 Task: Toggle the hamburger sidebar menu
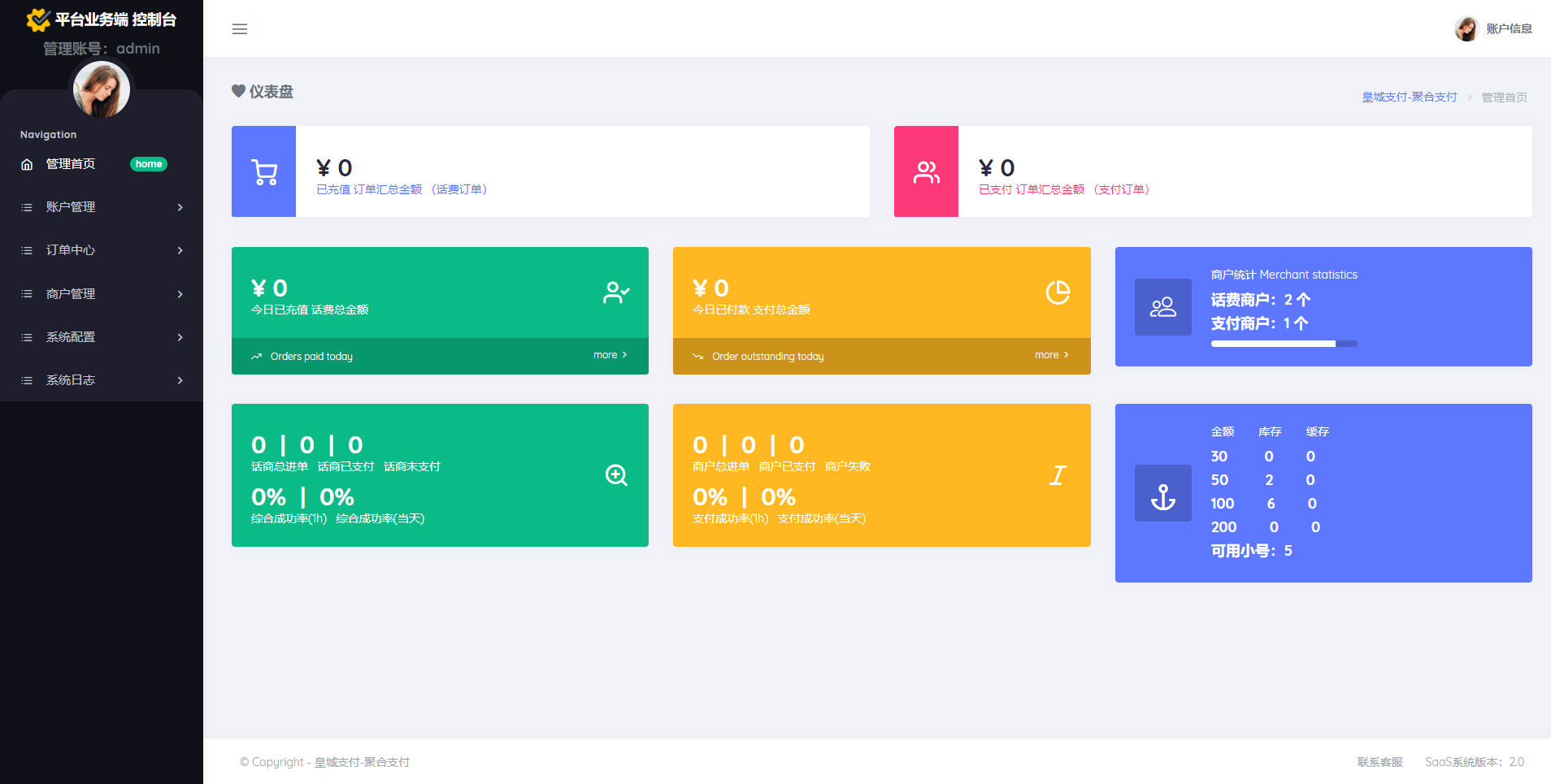point(240,29)
